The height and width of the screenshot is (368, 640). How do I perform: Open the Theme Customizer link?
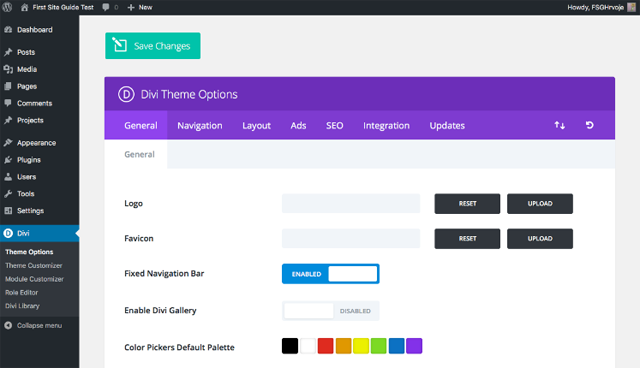[x=33, y=266]
